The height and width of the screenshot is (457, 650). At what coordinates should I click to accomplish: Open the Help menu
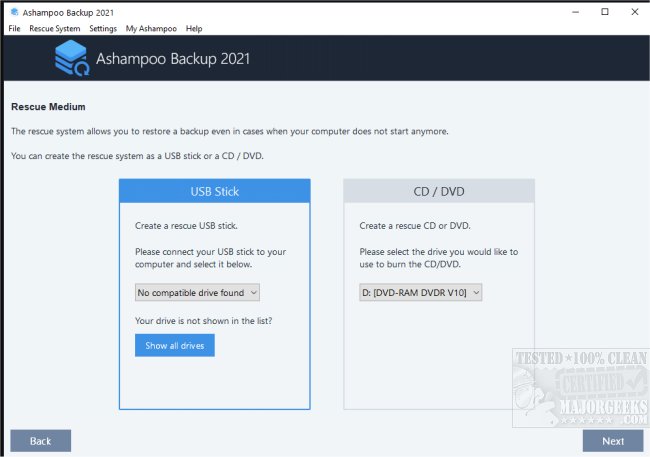[x=194, y=28]
